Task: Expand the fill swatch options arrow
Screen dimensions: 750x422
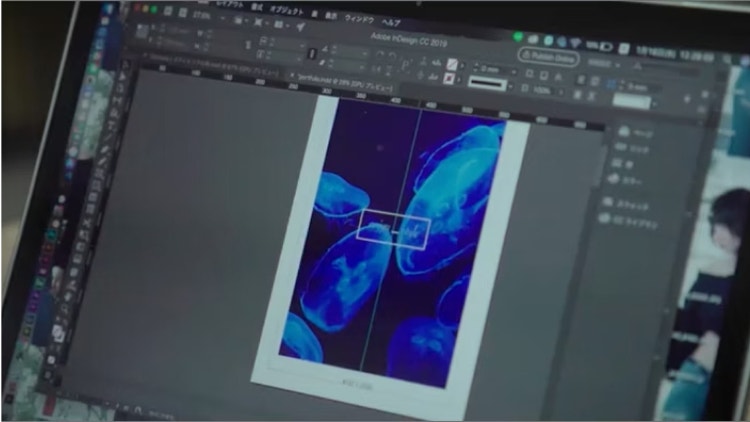Action: pos(462,66)
